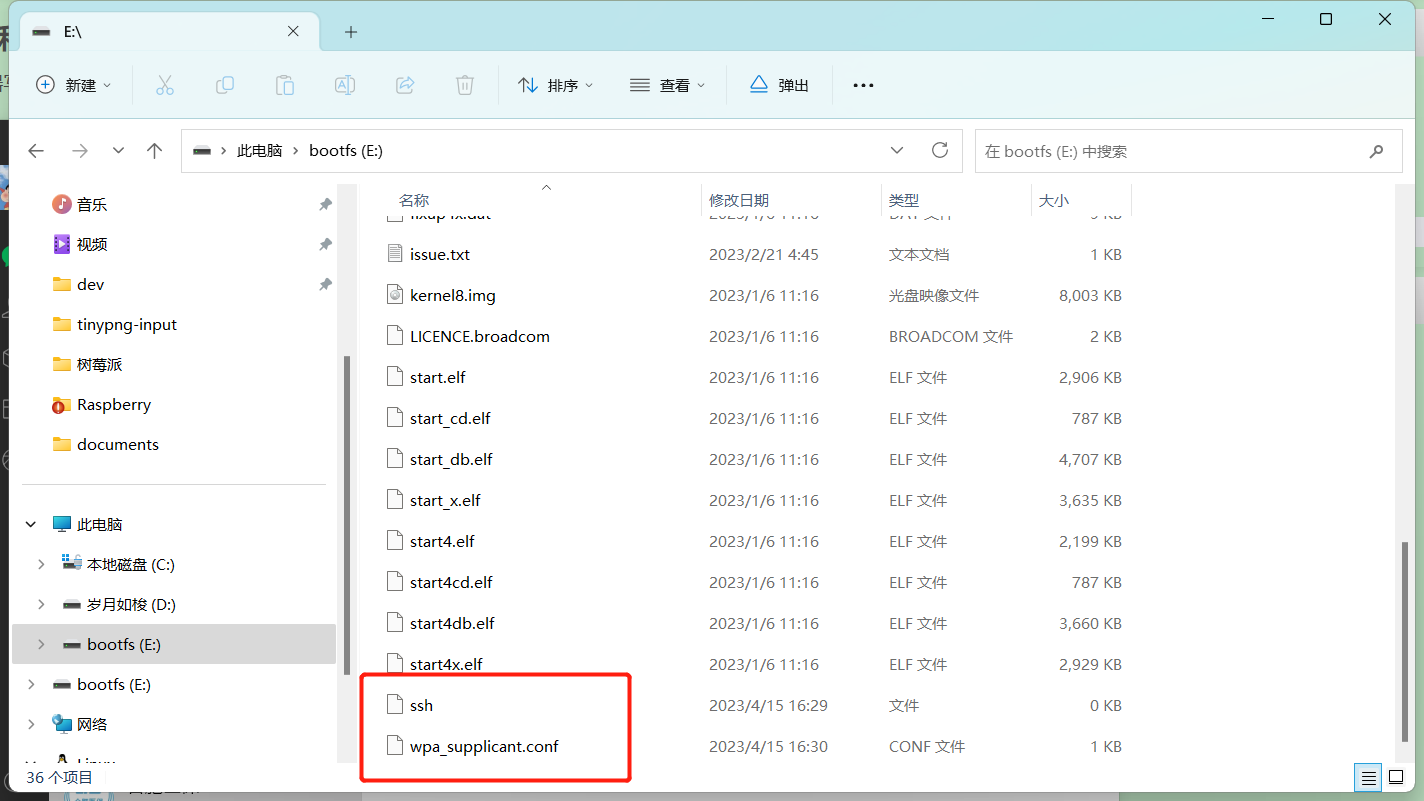Collapse the 此电脑 tree node
The image size is (1424, 801).
coord(31,524)
